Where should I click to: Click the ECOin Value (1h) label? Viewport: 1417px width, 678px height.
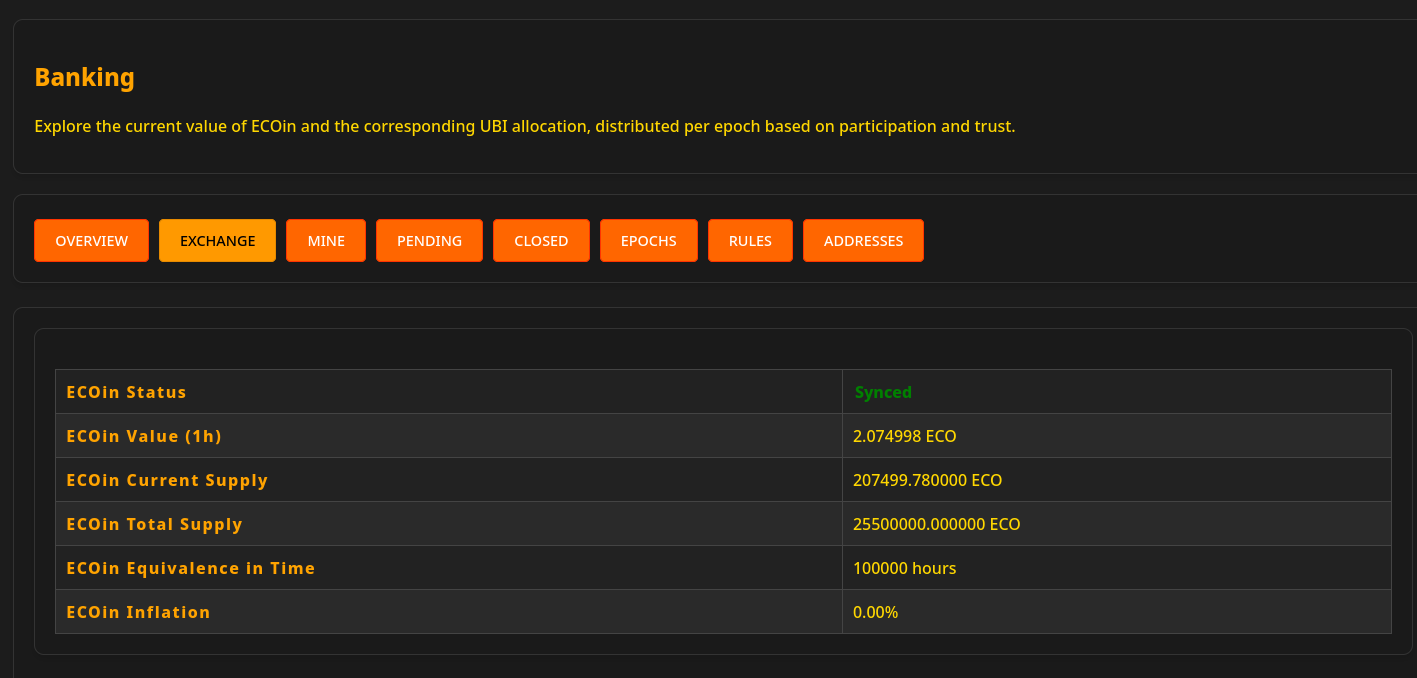144,436
